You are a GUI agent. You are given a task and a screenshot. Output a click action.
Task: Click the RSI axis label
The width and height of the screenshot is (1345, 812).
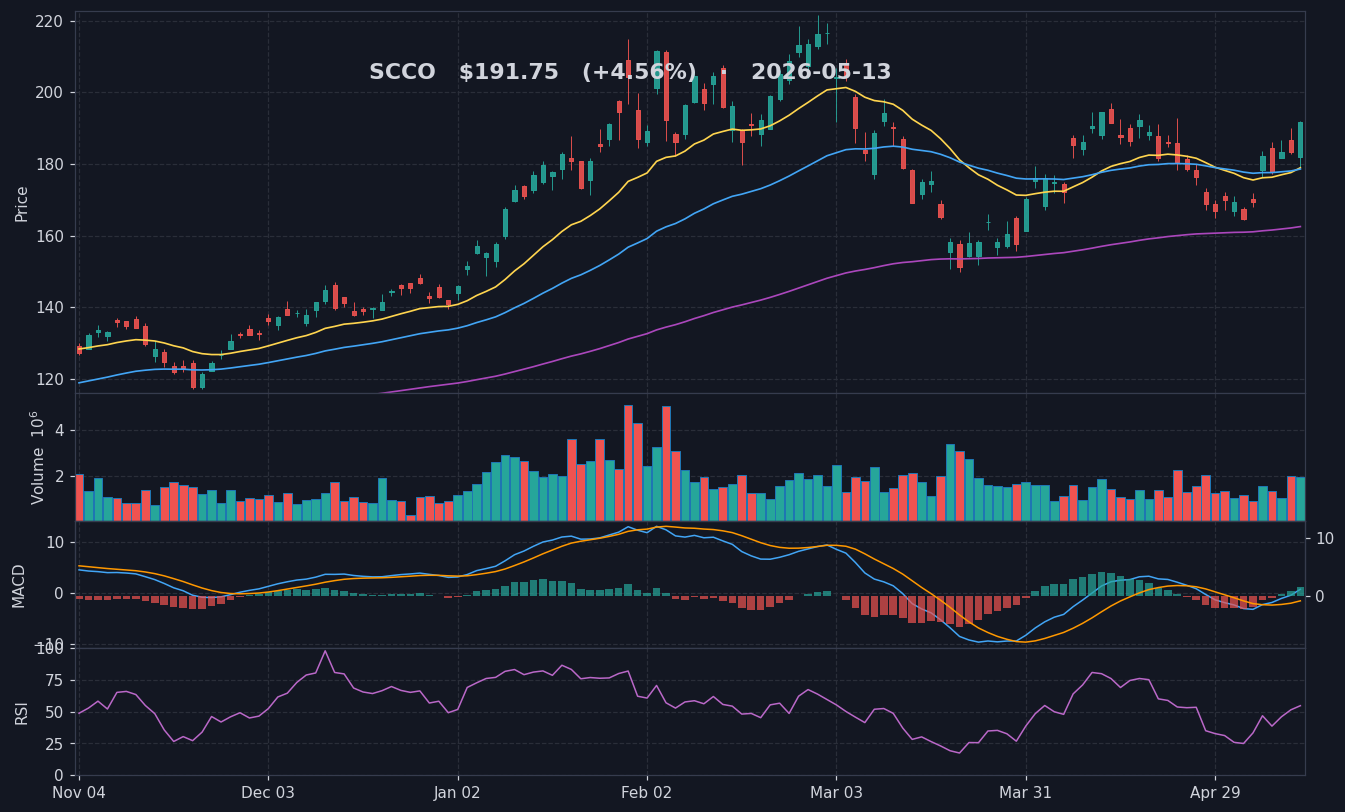22,712
